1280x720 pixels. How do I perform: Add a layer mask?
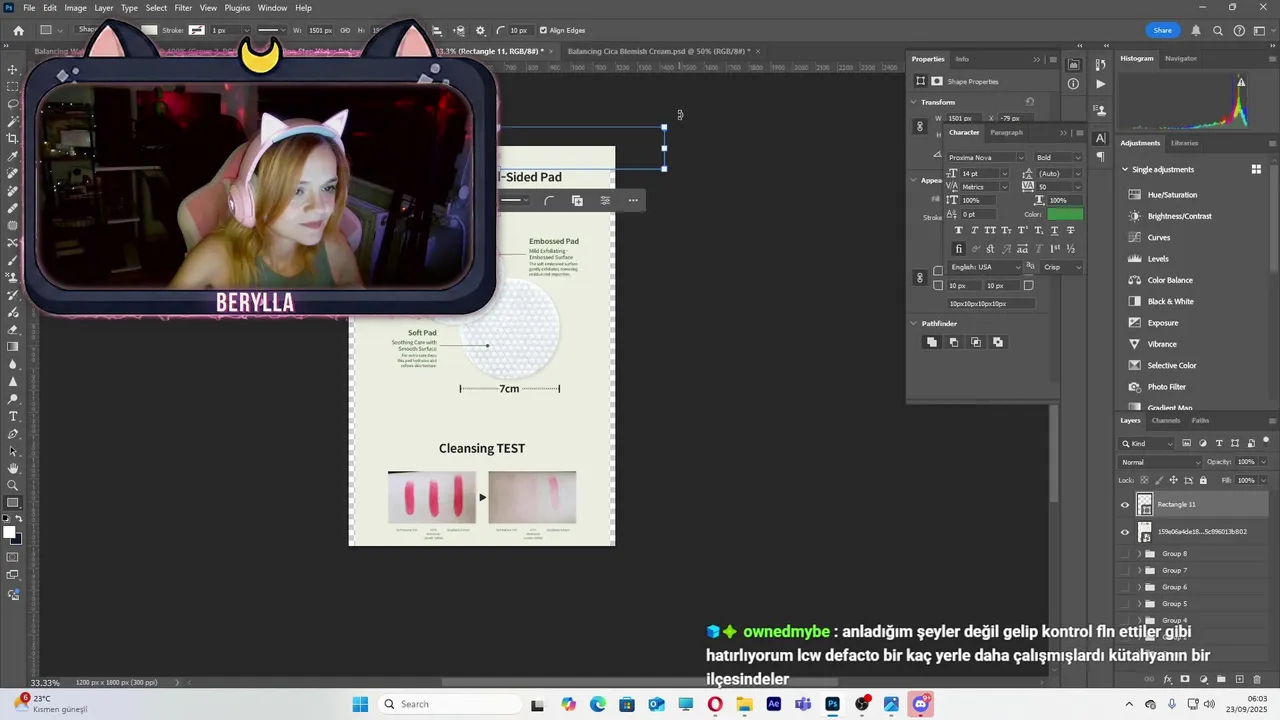tap(1185, 679)
